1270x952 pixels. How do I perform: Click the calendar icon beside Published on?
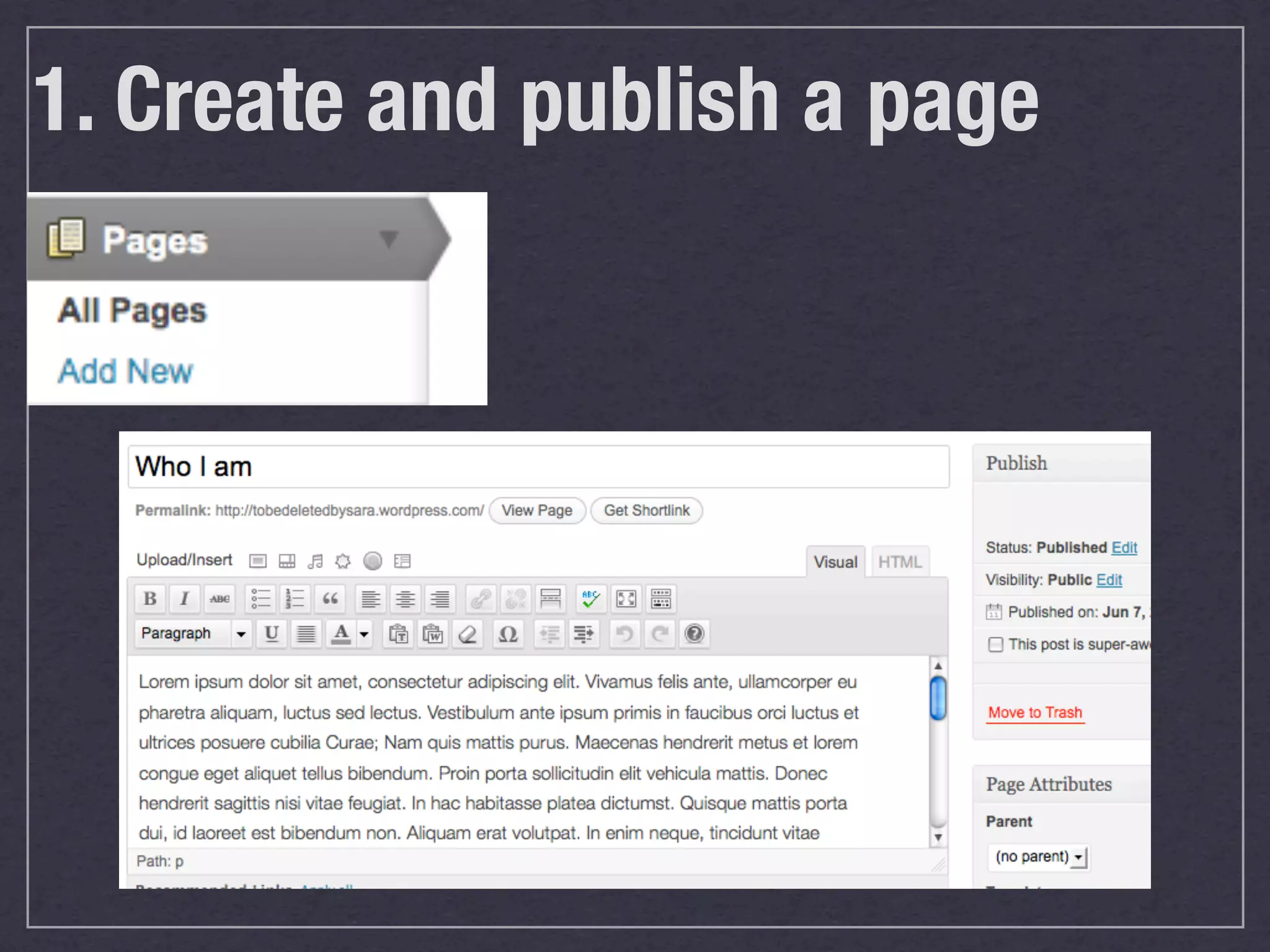click(994, 612)
